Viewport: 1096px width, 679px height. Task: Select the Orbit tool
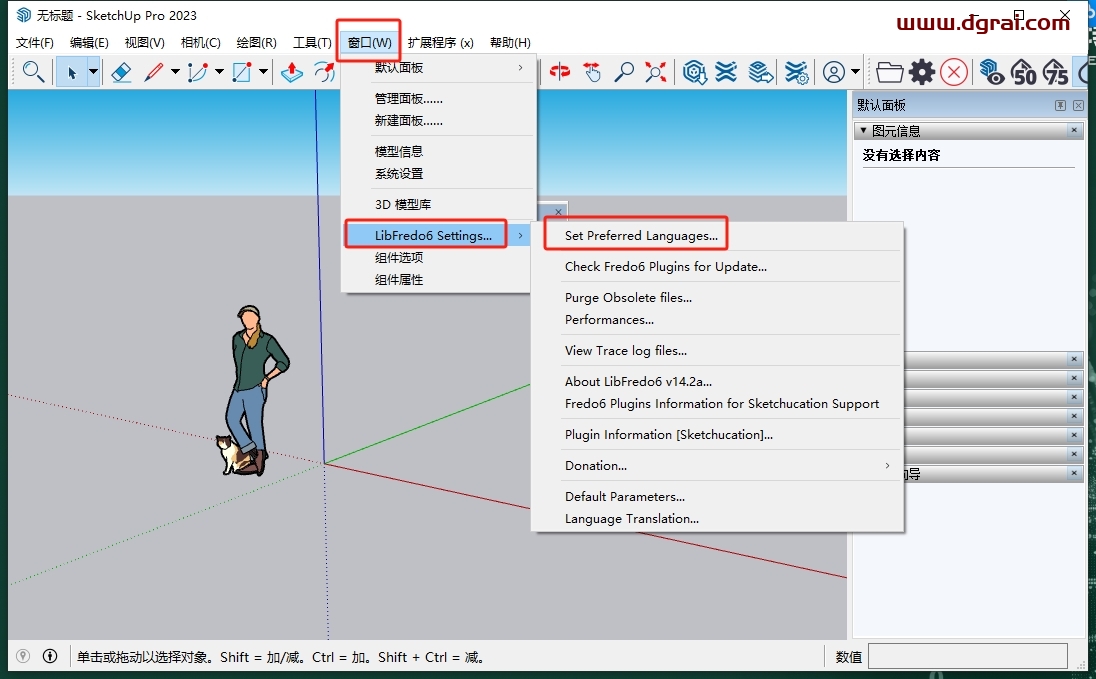[x=560, y=71]
